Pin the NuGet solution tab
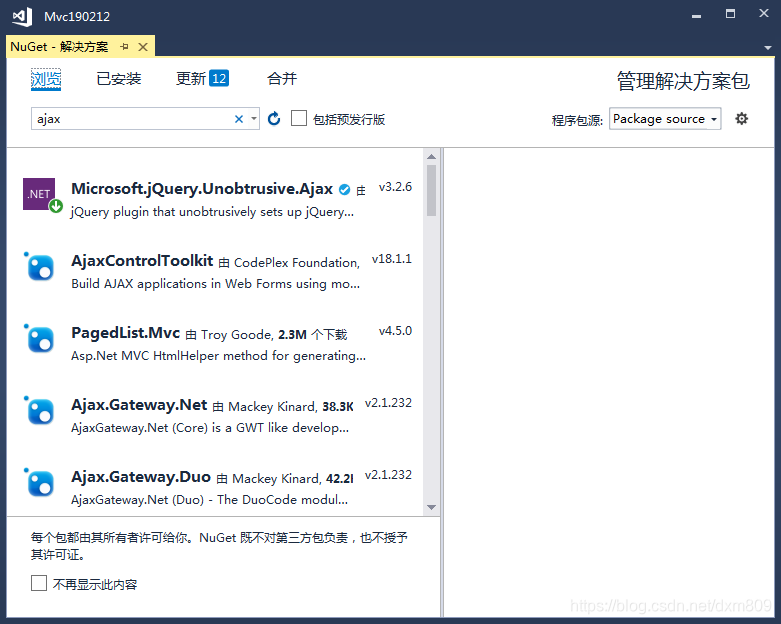 click(x=125, y=47)
